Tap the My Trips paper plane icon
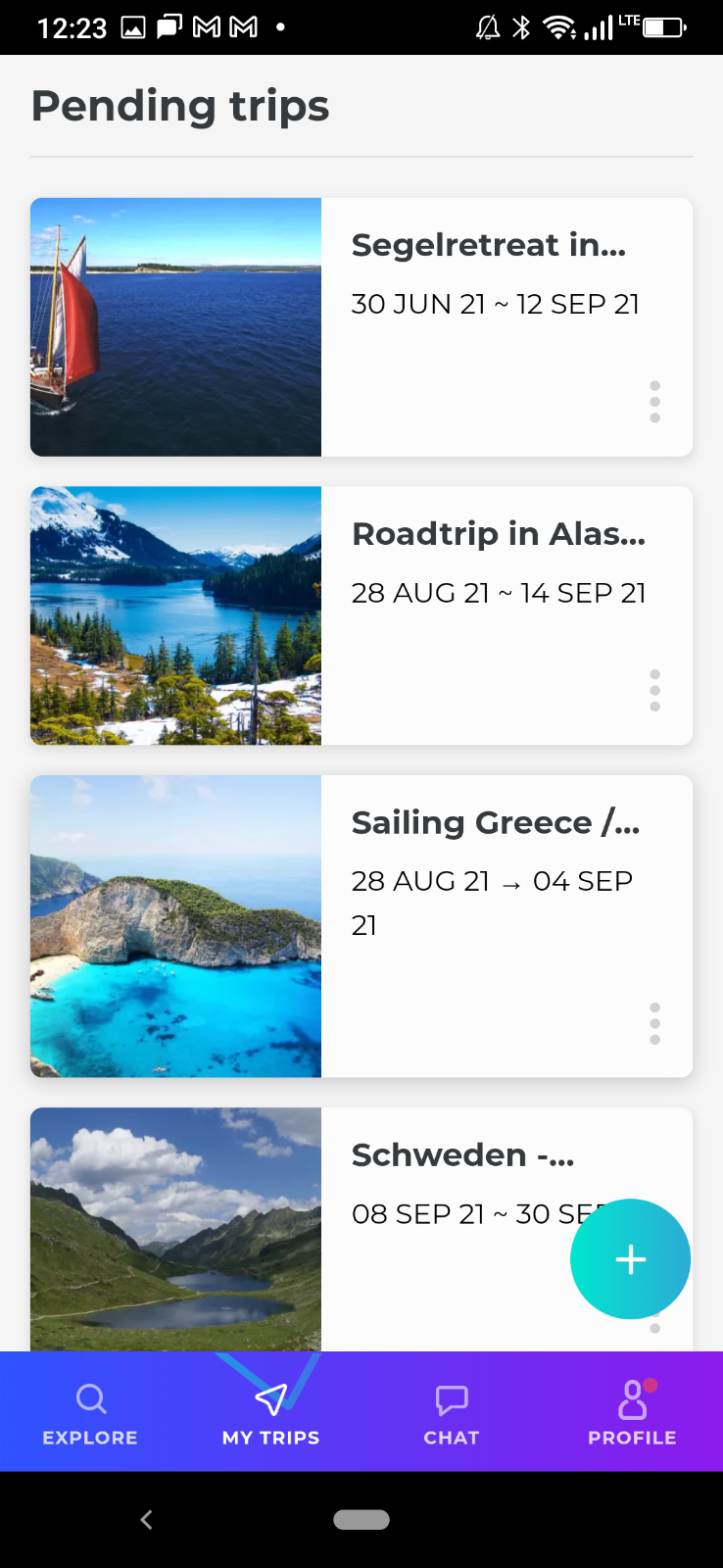This screenshot has width=723, height=1568. (x=270, y=1398)
